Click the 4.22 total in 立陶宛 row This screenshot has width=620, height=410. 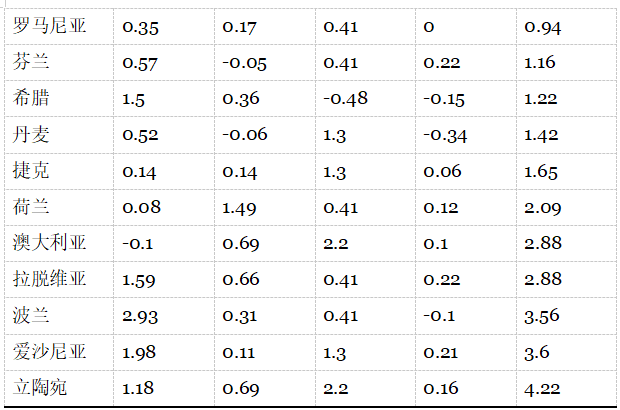[541, 387]
